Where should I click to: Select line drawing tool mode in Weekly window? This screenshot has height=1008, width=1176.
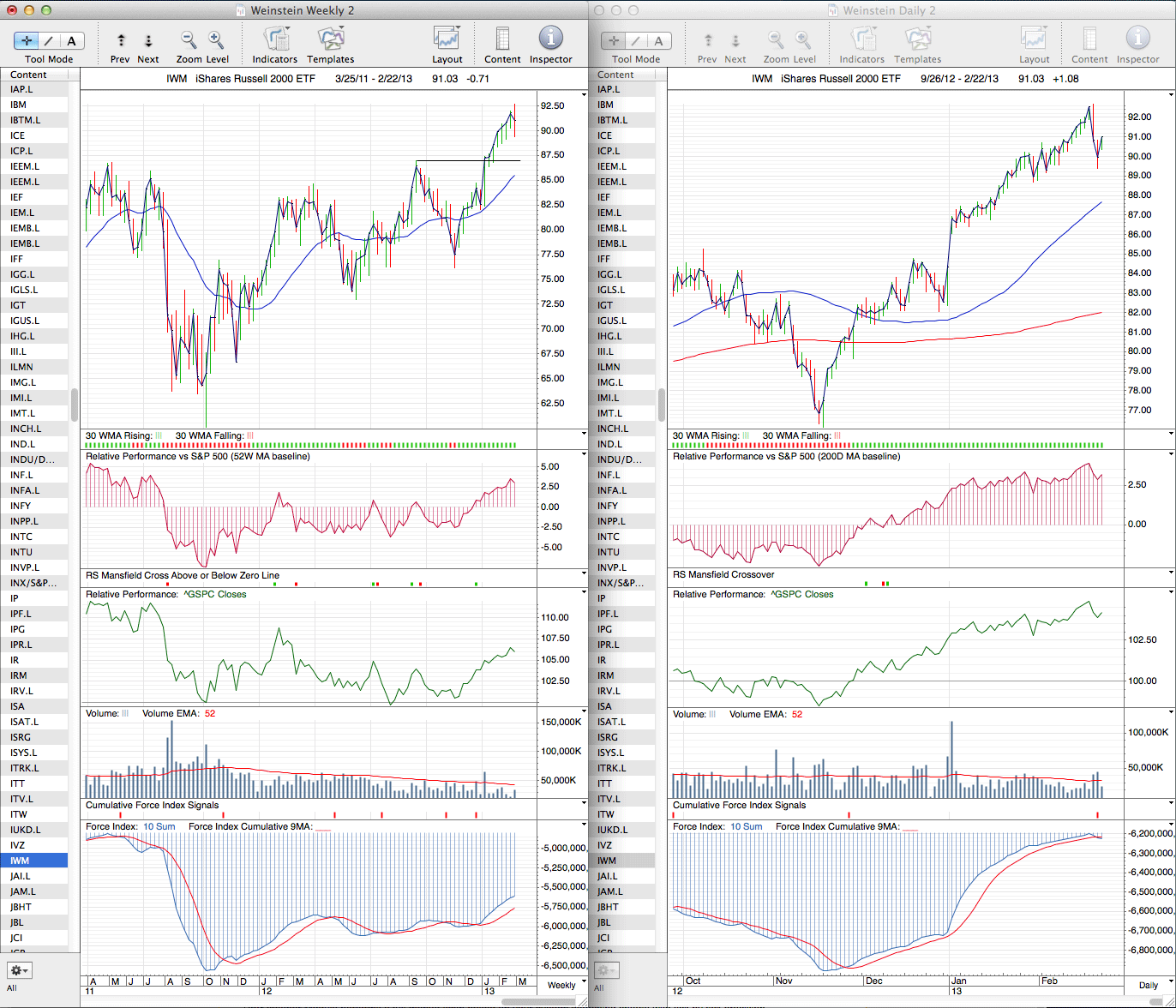click(x=49, y=40)
